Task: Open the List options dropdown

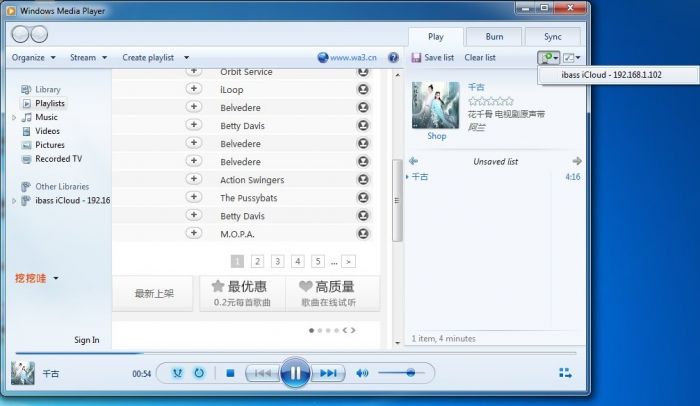Action: 571,58
